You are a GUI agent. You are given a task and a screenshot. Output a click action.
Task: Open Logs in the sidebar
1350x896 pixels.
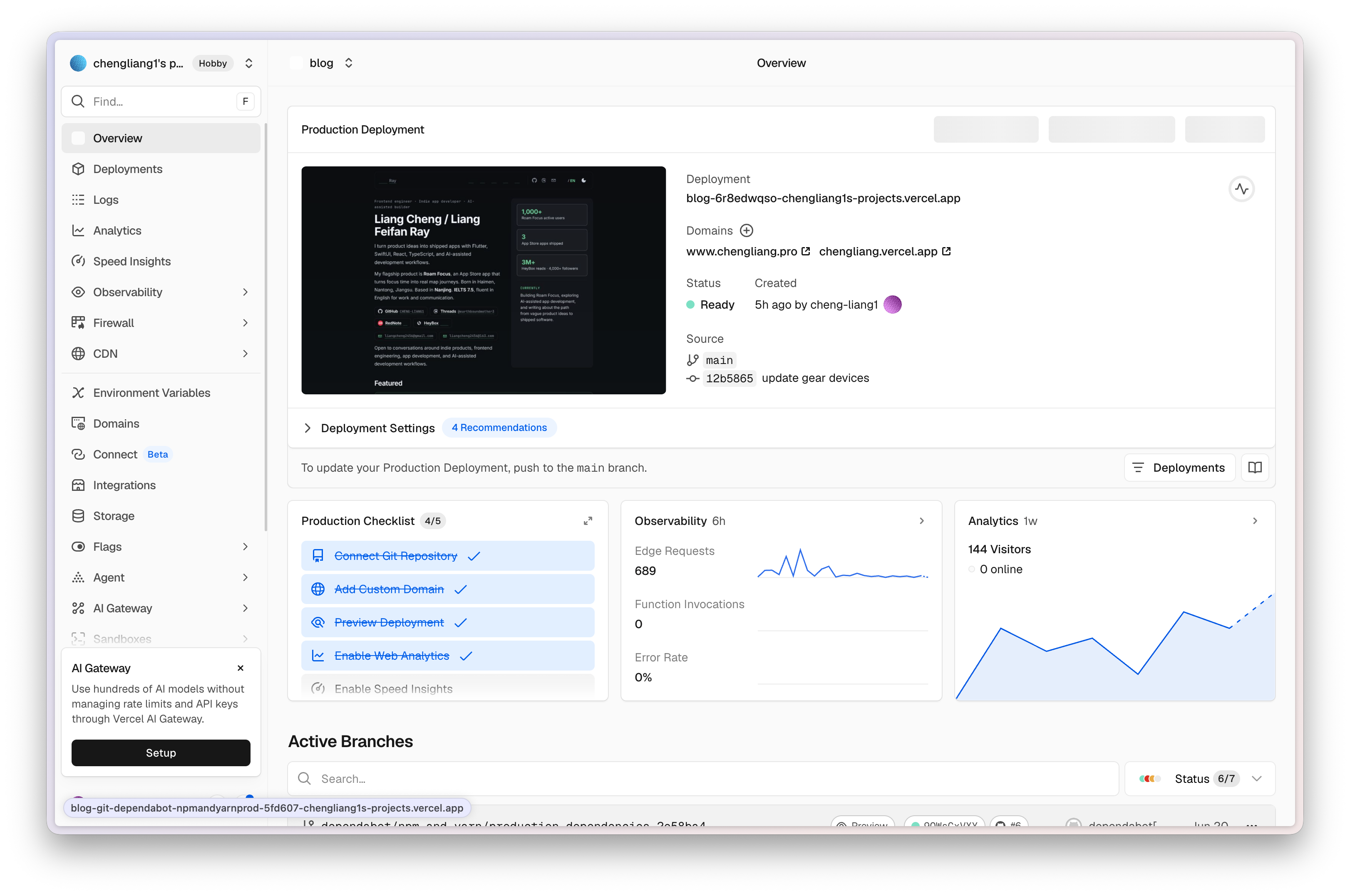click(x=161, y=200)
